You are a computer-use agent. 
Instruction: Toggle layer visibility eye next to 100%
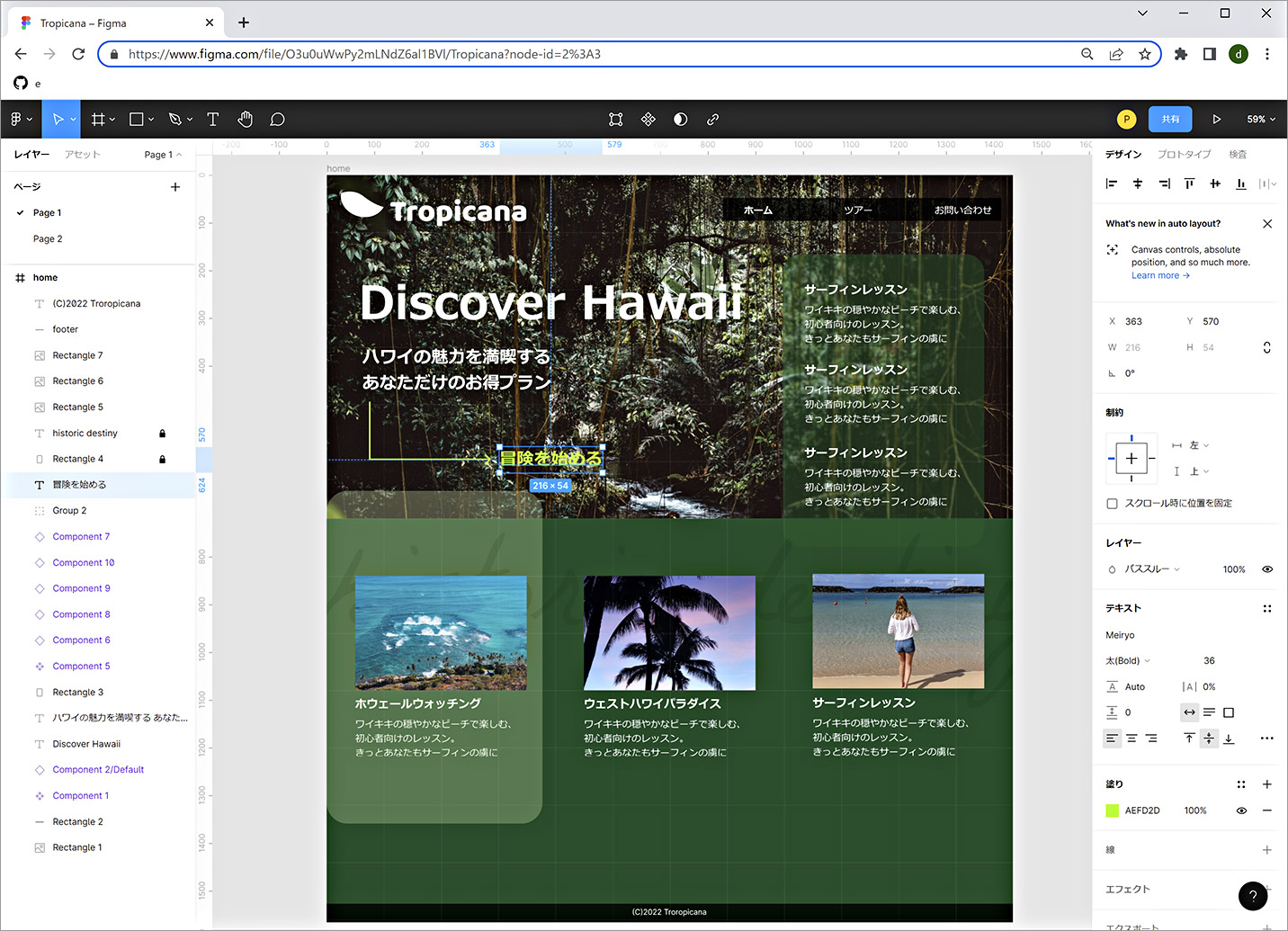pyautogui.click(x=1267, y=569)
